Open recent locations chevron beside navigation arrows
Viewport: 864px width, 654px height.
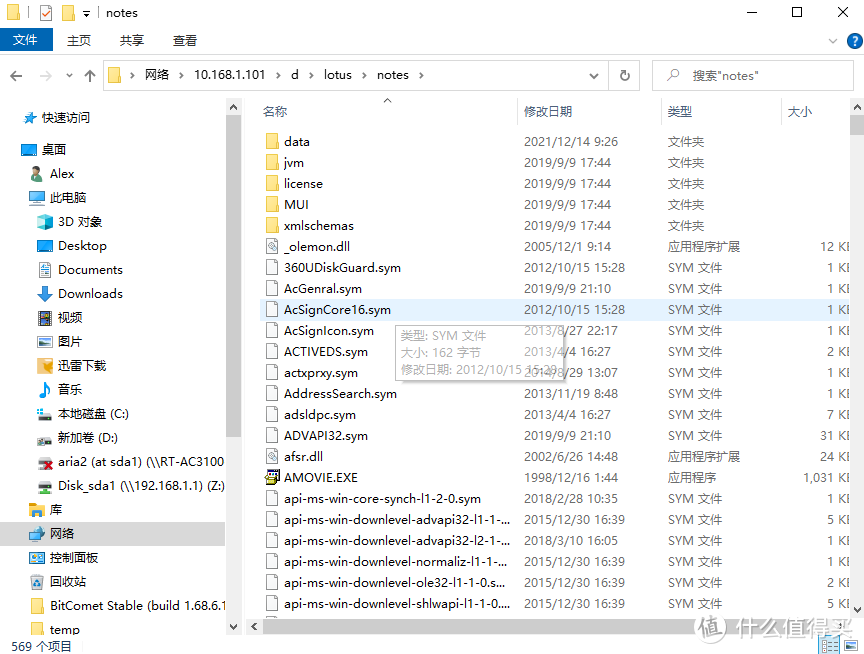68,75
